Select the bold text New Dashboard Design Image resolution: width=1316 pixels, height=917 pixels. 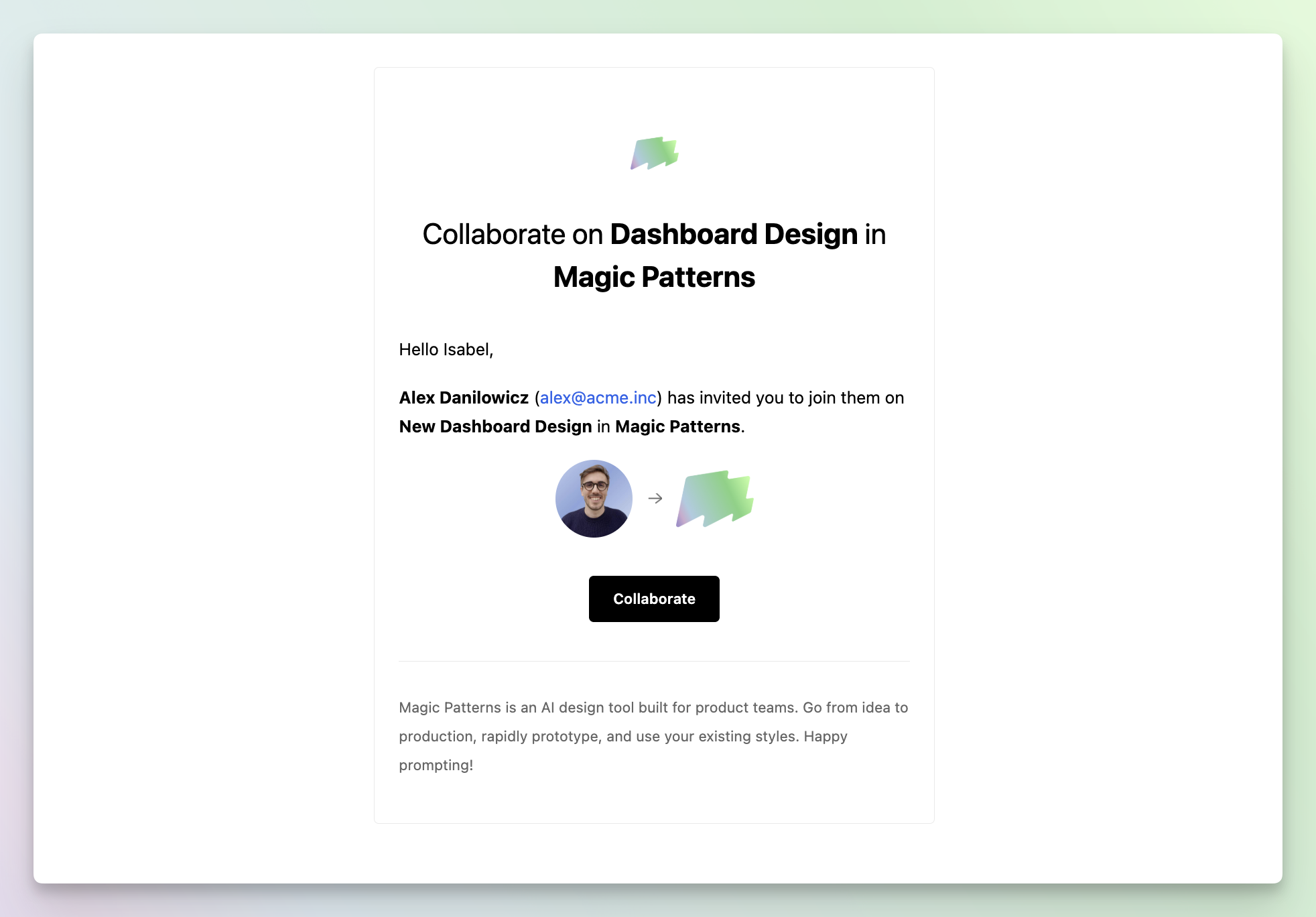coord(495,426)
